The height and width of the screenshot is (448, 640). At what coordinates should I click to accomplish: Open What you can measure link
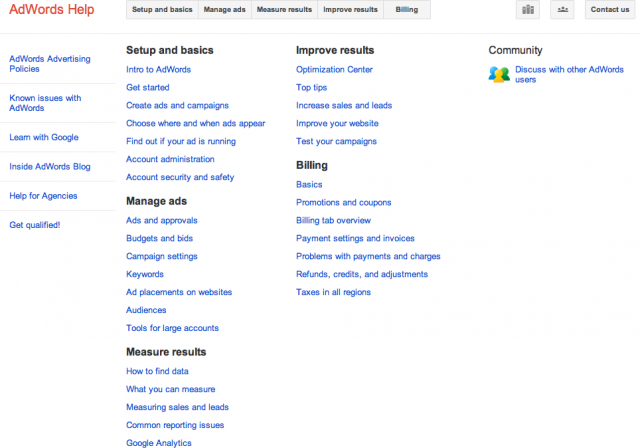pos(171,389)
